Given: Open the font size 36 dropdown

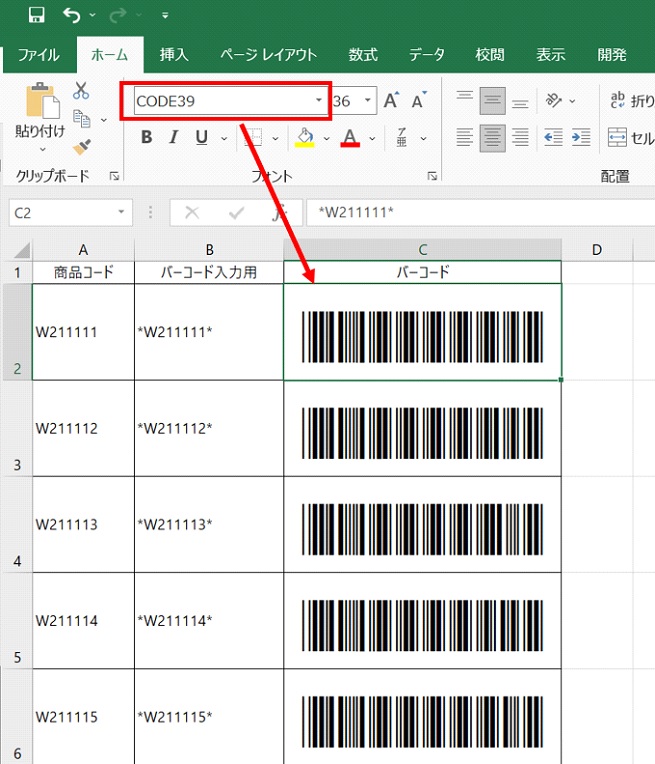Looking at the screenshot, I should pyautogui.click(x=368, y=101).
